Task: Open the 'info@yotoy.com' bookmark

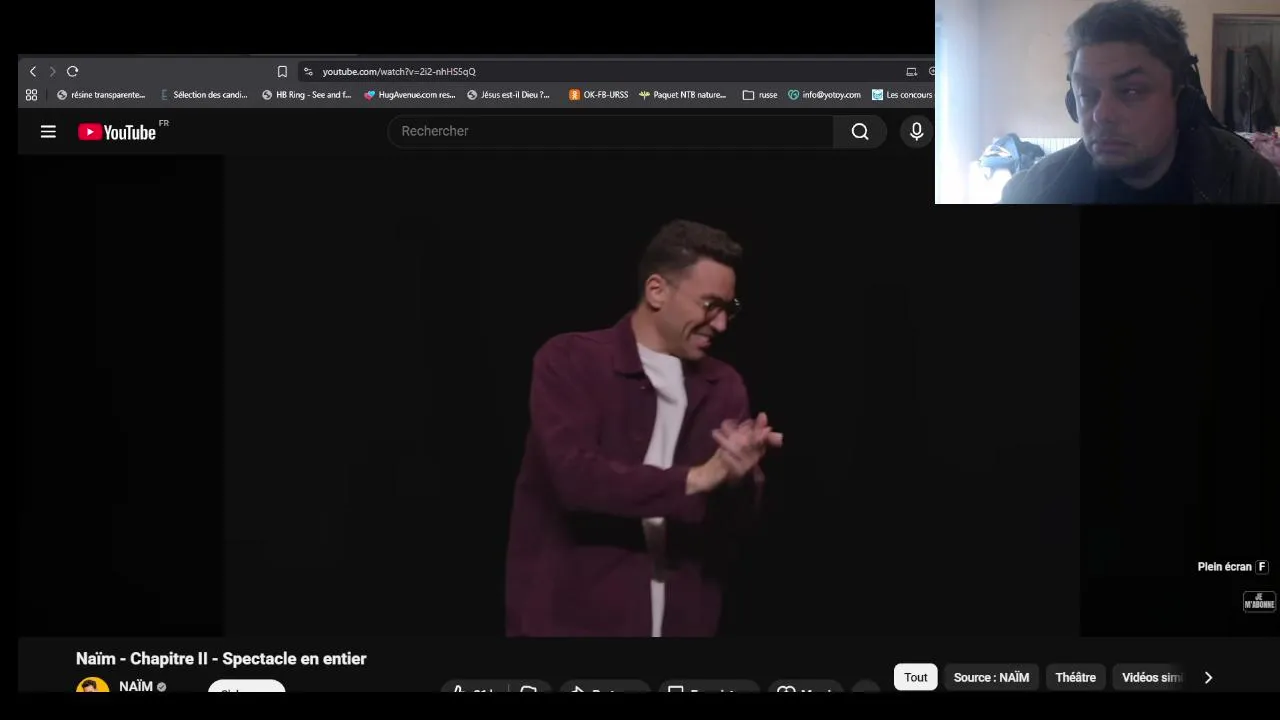Action: point(824,95)
